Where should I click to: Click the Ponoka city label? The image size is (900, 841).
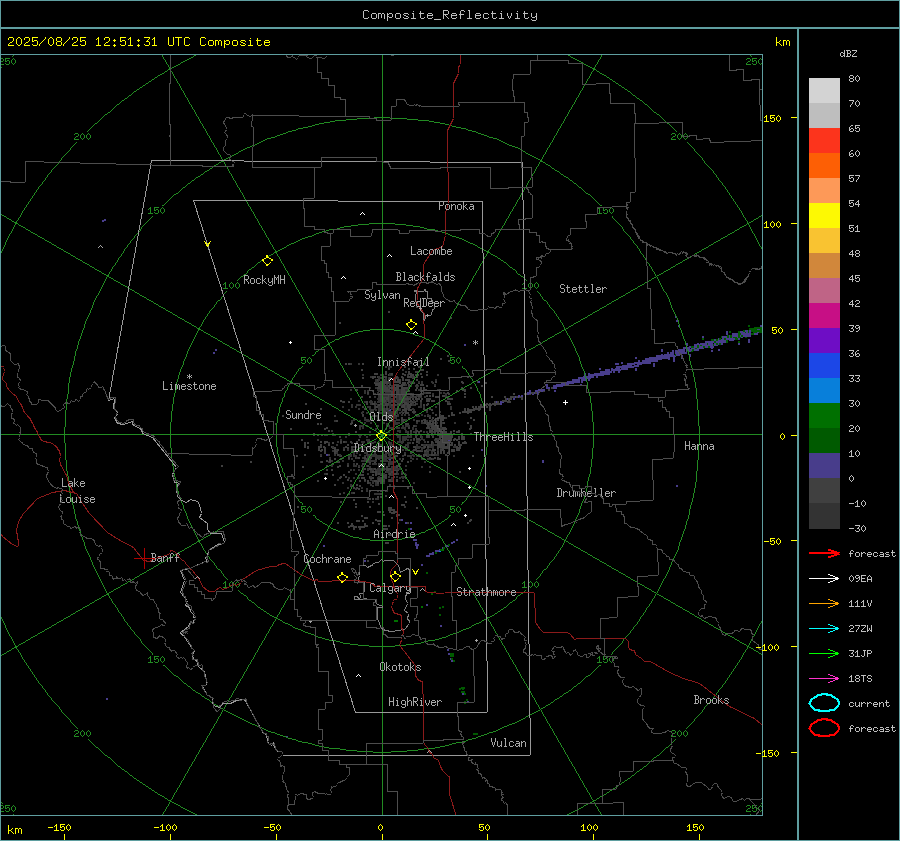point(456,206)
